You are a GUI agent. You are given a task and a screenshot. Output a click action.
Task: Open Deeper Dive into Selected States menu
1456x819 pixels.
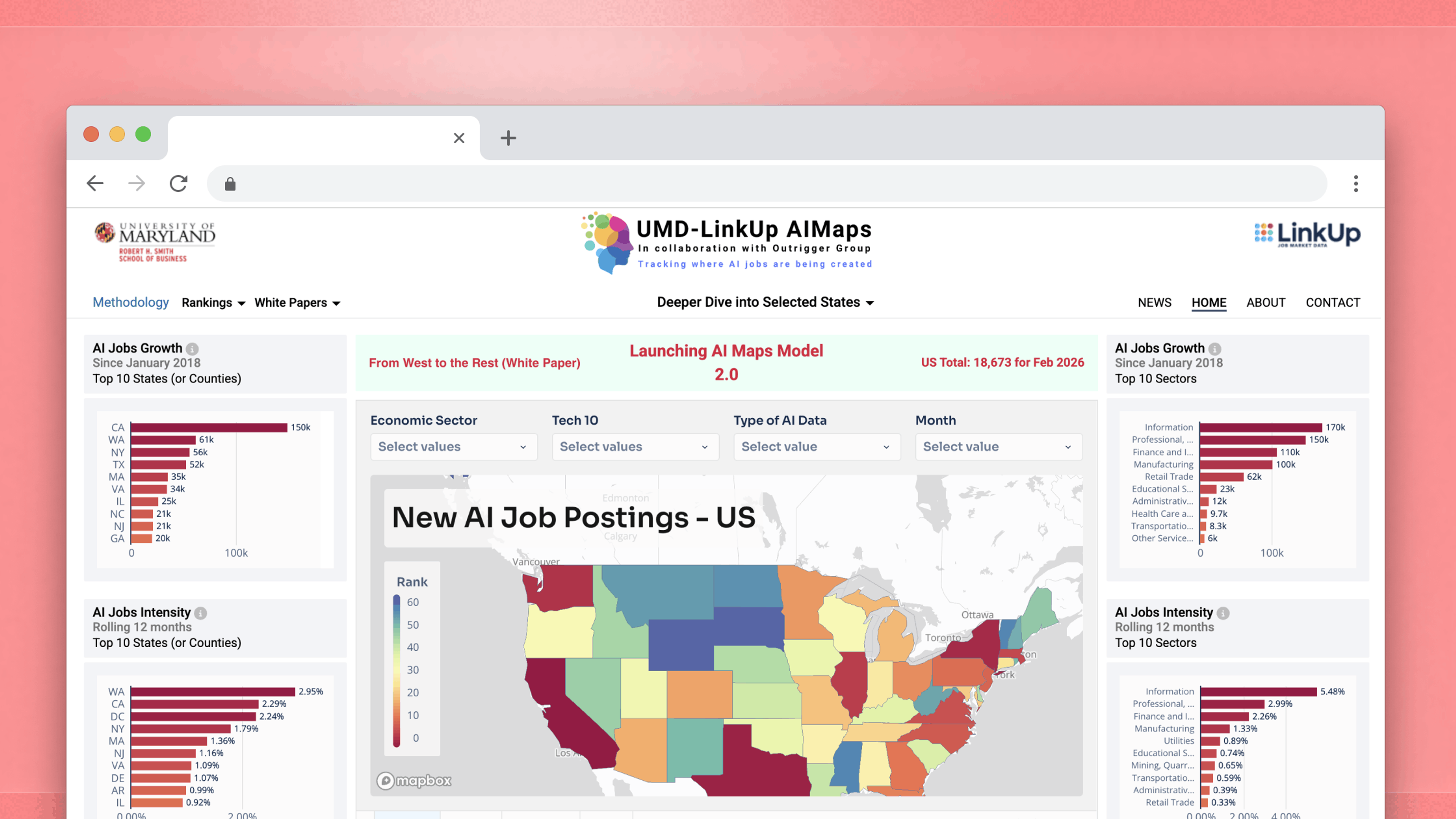tap(765, 303)
